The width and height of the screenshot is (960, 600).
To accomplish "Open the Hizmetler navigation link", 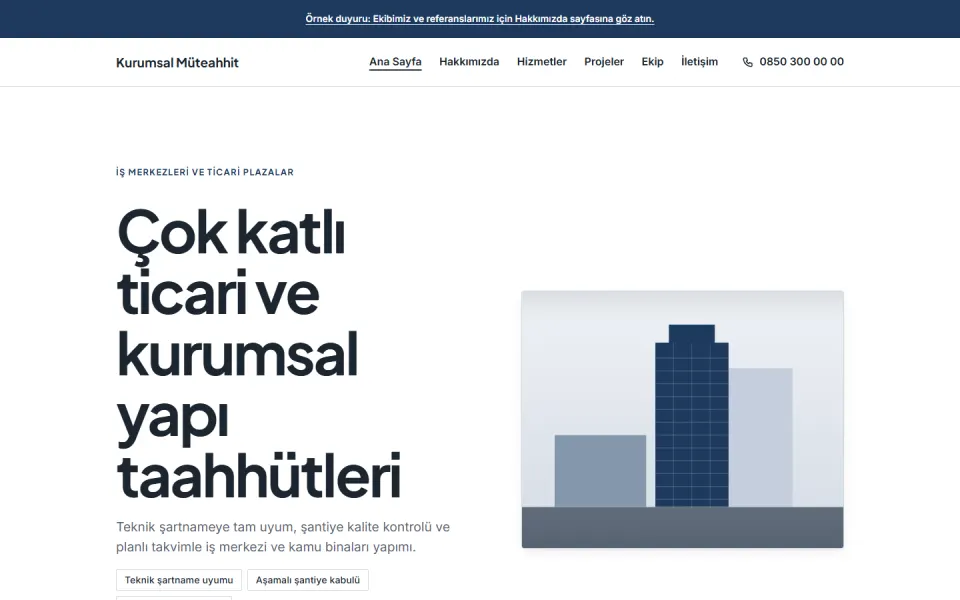I will [542, 62].
